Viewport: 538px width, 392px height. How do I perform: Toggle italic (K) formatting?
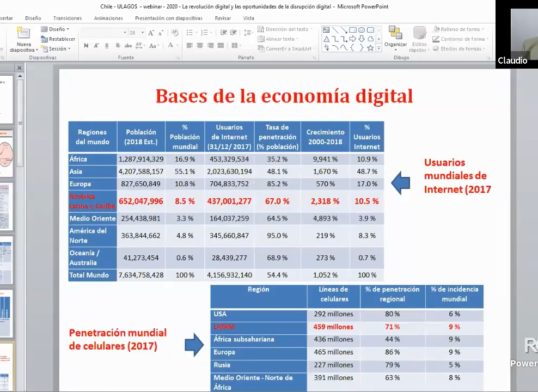(x=96, y=45)
